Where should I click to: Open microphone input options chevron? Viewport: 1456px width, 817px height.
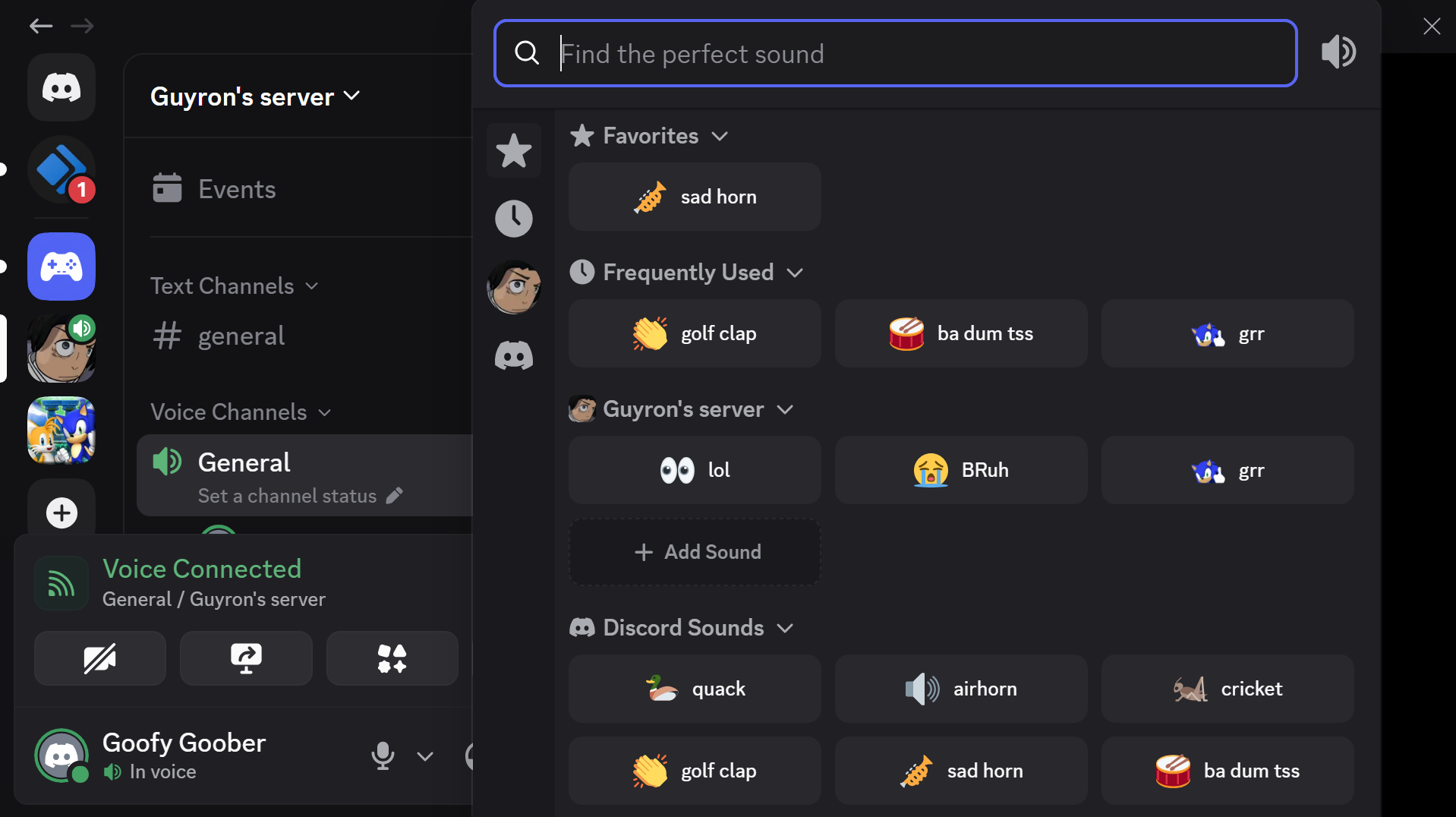pyautogui.click(x=425, y=756)
